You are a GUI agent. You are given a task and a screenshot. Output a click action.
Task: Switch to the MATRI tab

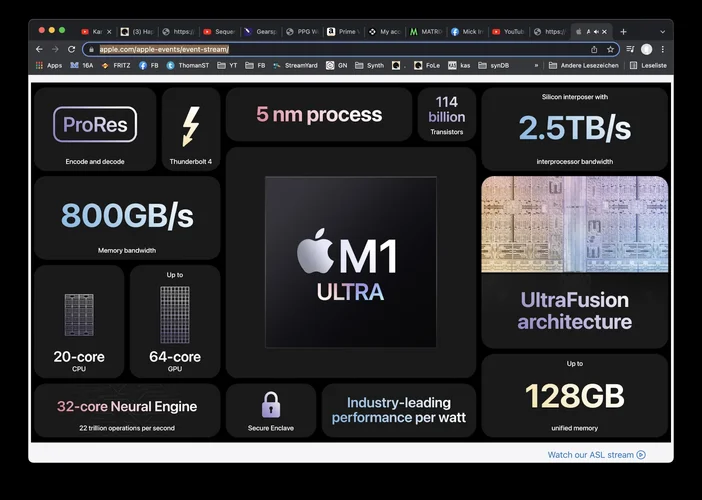426,32
